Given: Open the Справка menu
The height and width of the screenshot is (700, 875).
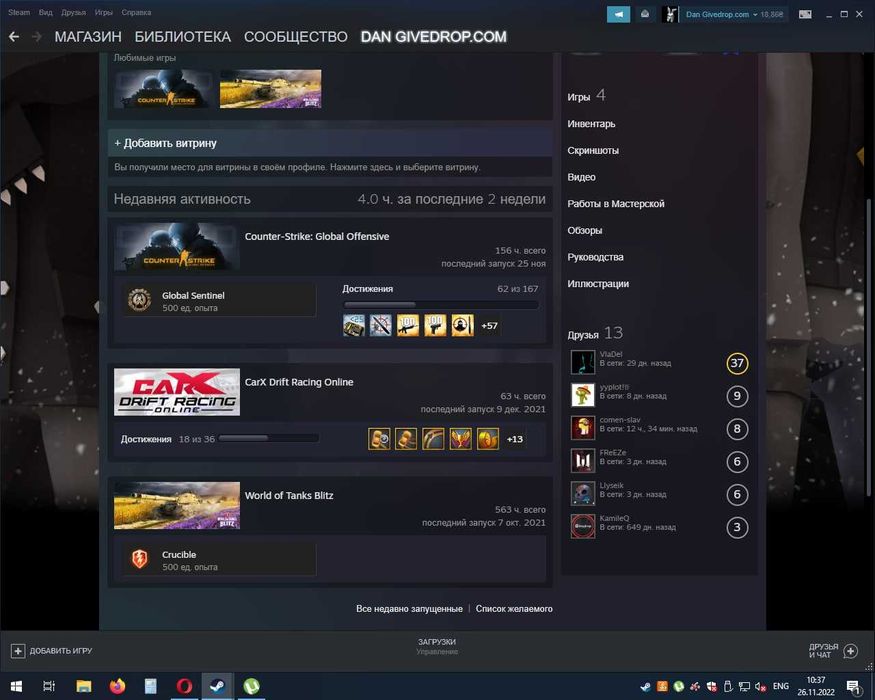Looking at the screenshot, I should (x=136, y=12).
